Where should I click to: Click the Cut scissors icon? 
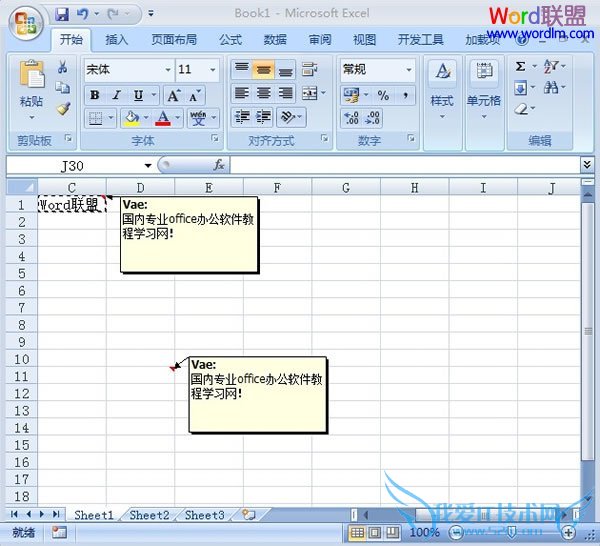point(62,67)
